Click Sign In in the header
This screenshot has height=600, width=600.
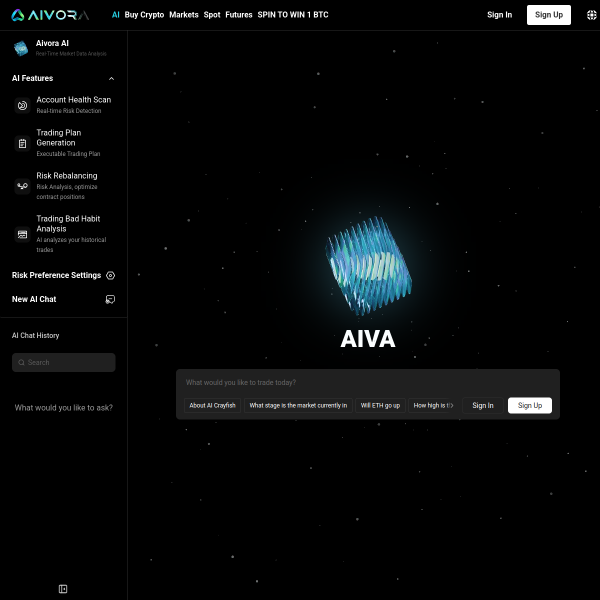tap(499, 15)
